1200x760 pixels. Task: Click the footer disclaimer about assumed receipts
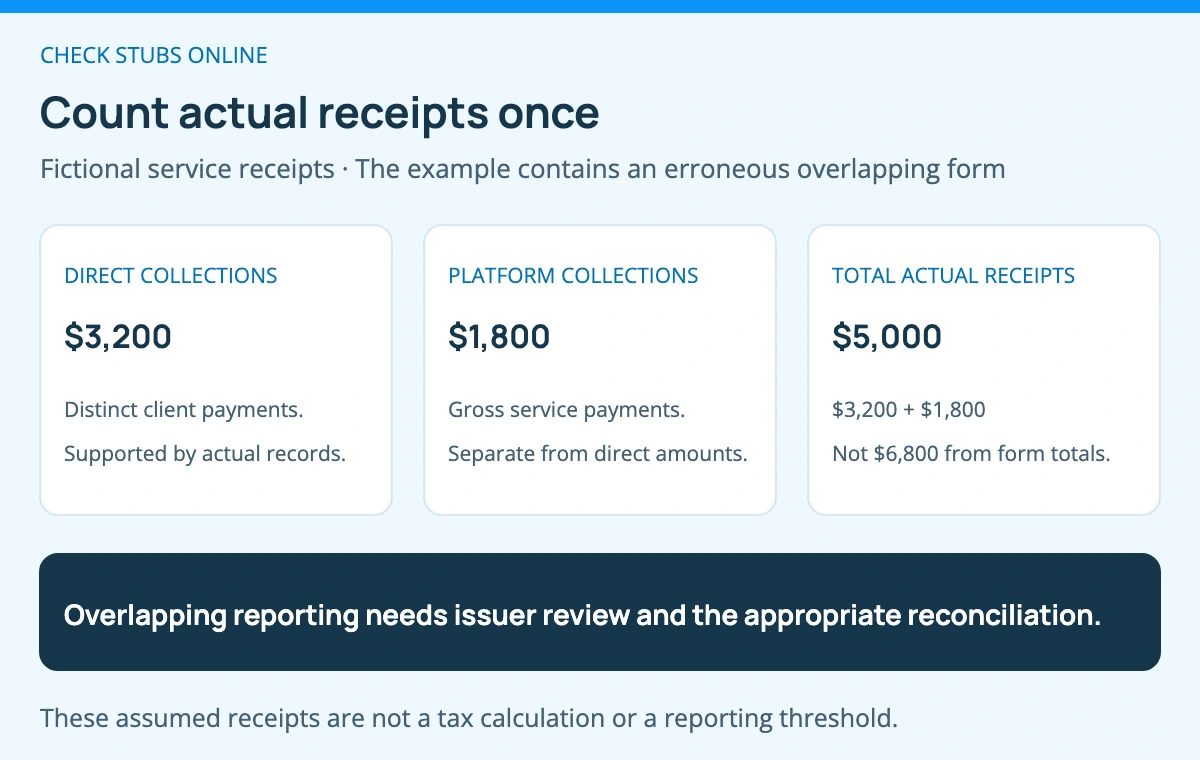tap(469, 719)
